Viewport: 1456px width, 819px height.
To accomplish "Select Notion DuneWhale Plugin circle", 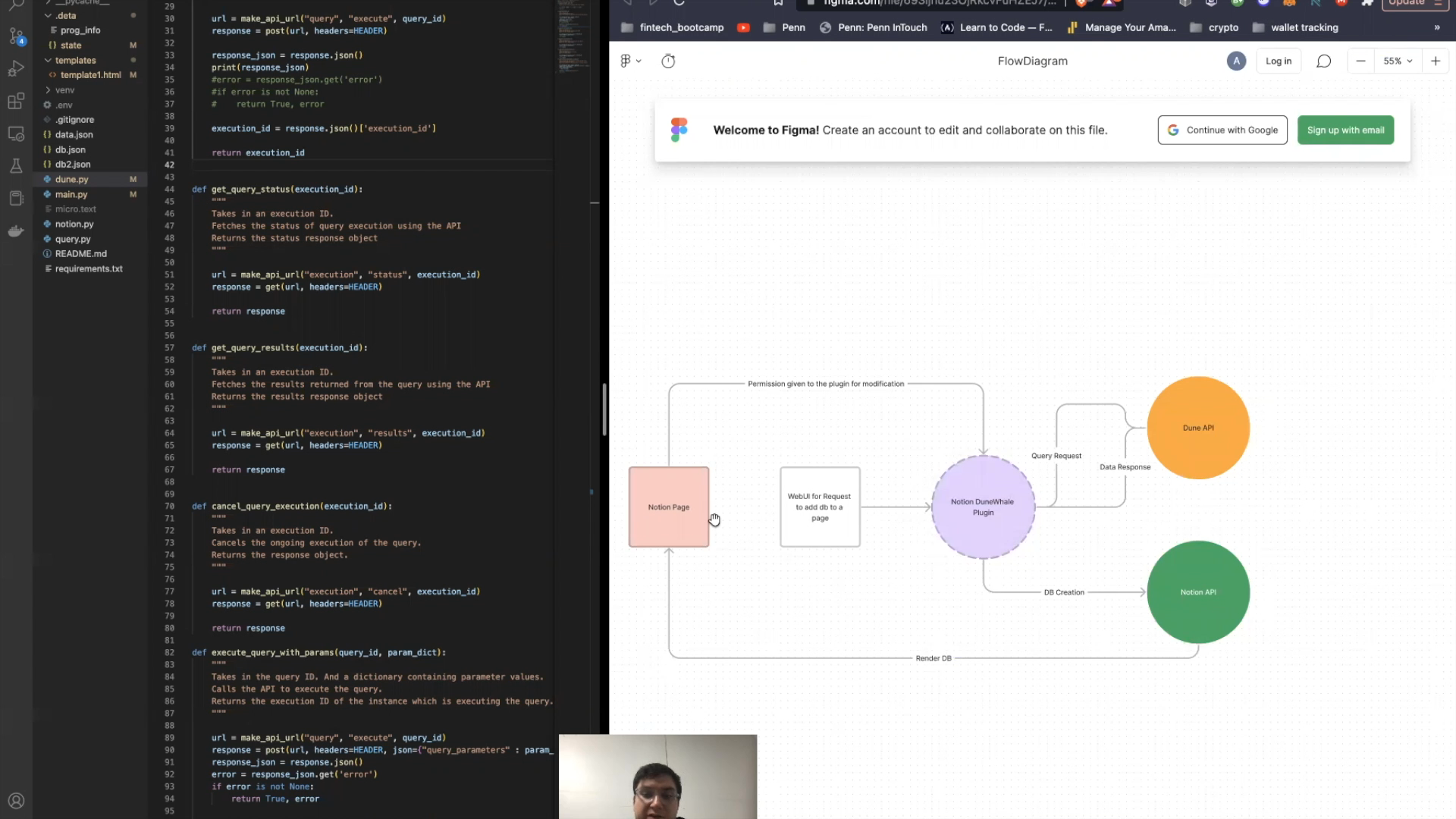I will pos(983,507).
